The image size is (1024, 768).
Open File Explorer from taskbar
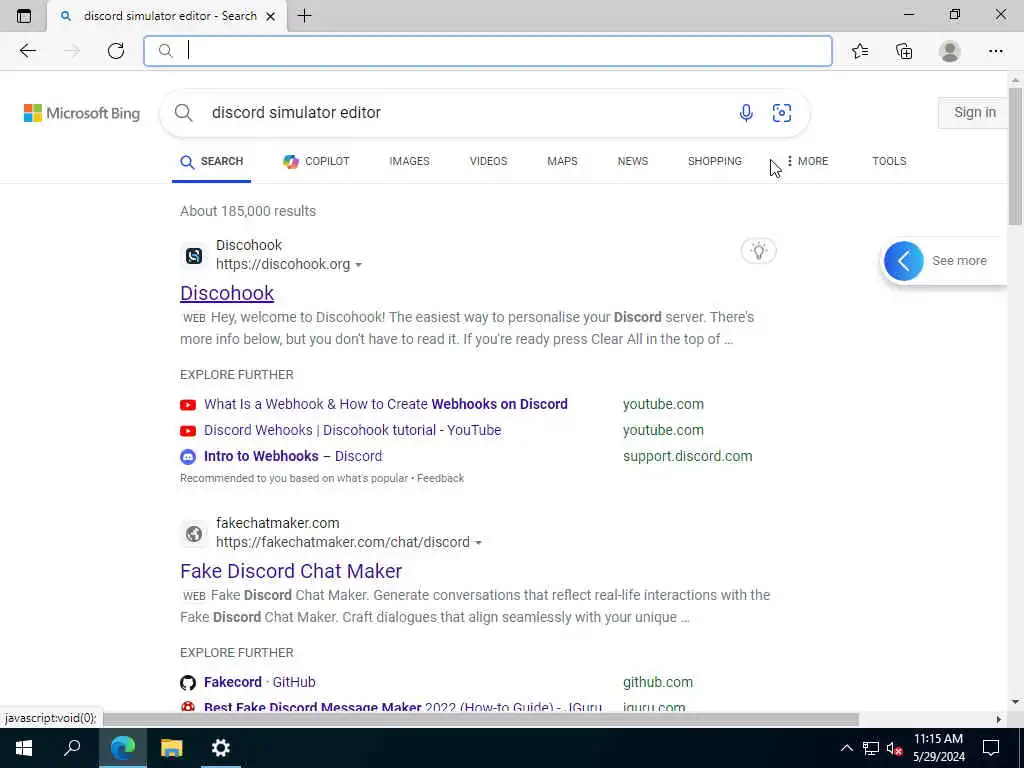pyautogui.click(x=171, y=748)
